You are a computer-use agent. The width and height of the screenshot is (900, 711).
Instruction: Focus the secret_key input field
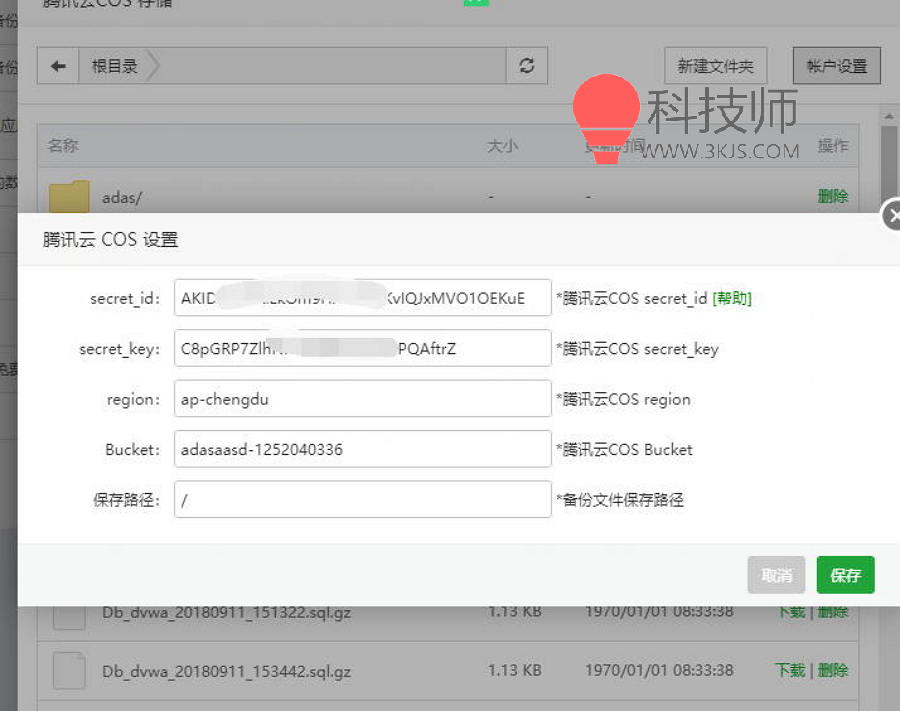click(x=363, y=348)
